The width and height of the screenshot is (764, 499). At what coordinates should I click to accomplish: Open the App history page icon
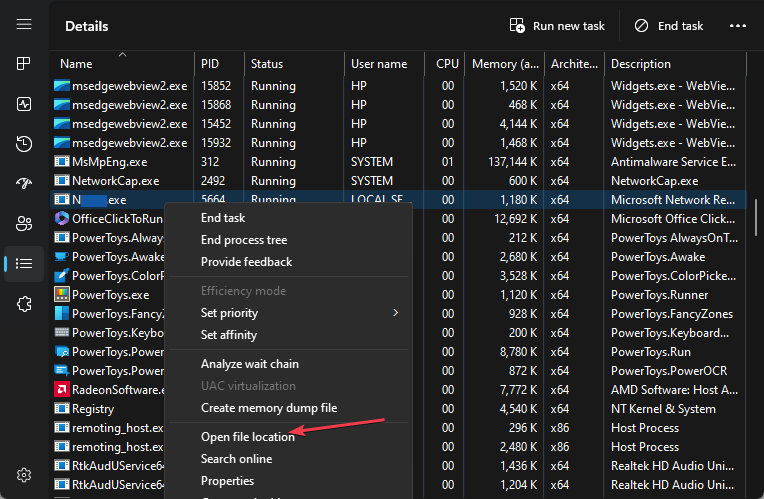pyautogui.click(x=24, y=144)
